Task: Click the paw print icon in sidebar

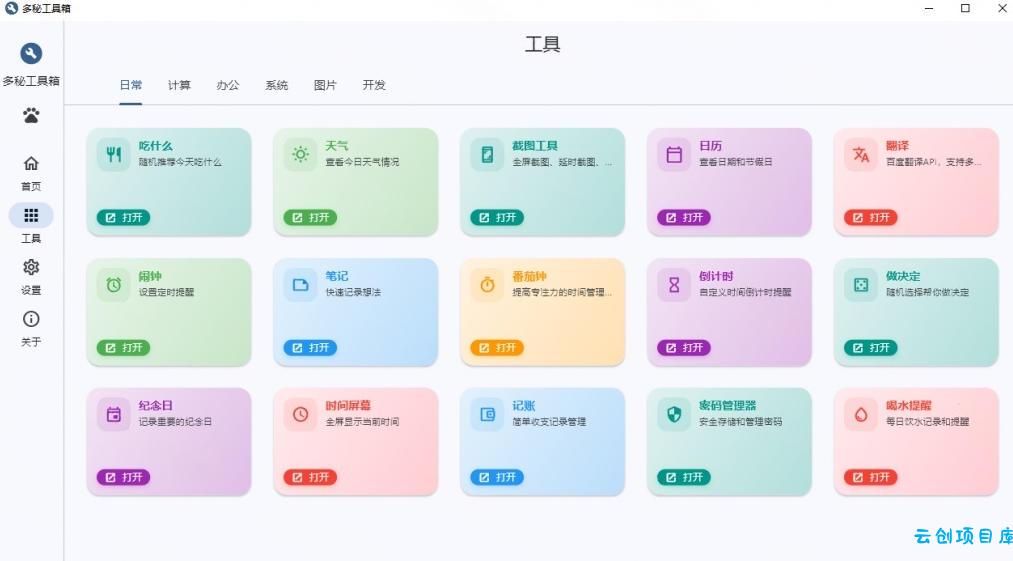Action: 31,116
